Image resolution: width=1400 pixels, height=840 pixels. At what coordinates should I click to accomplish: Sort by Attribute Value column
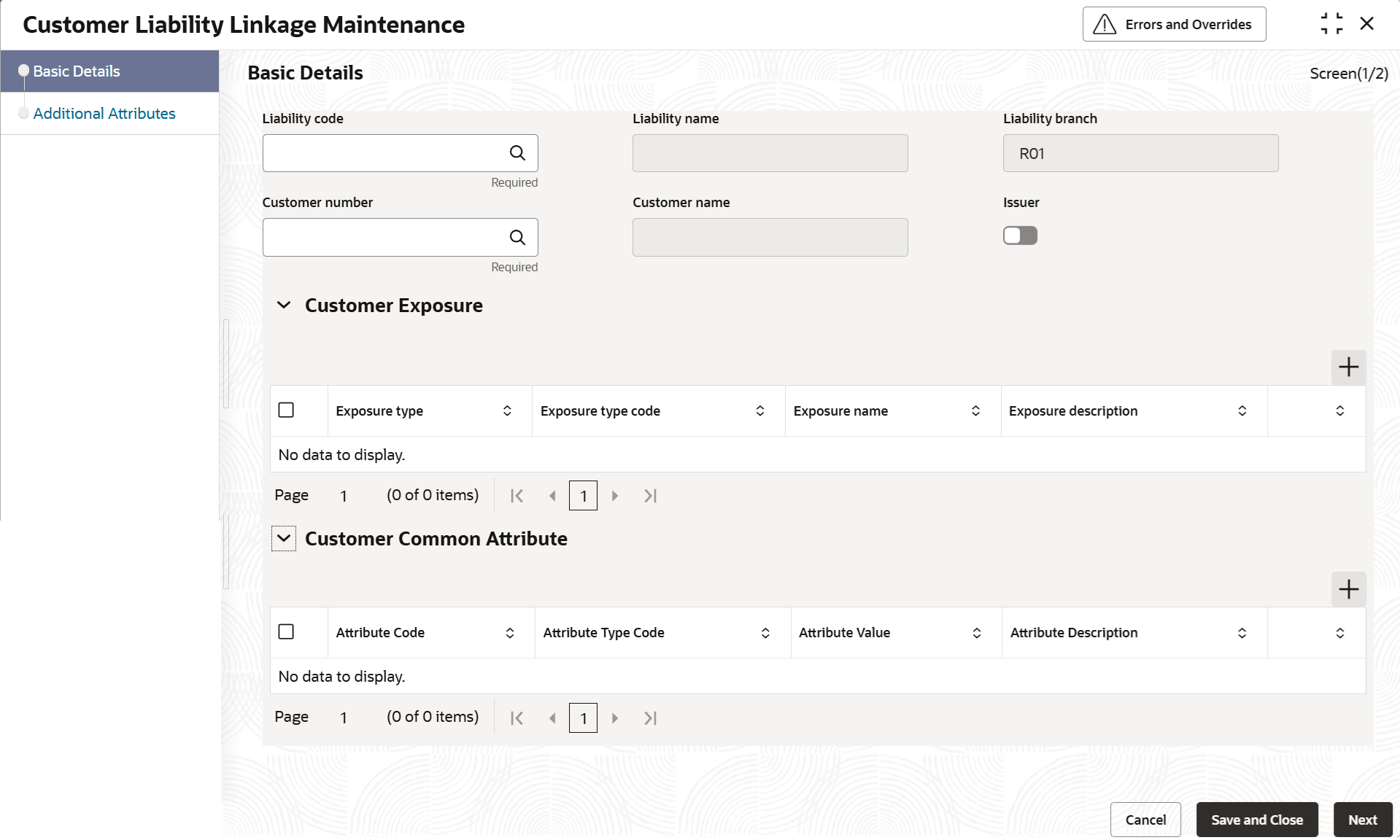pos(976,633)
